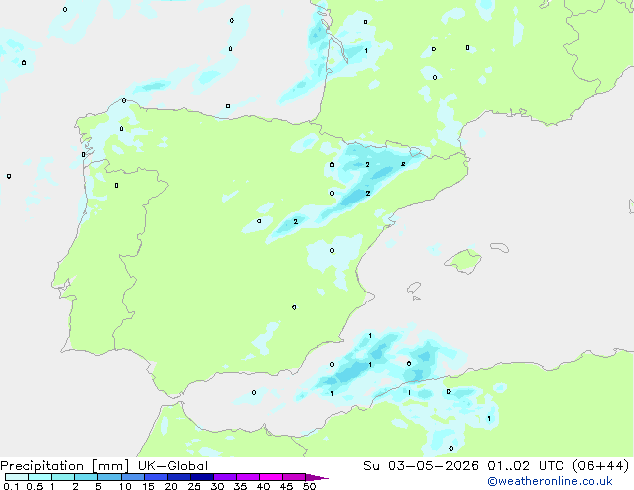Click the legend value label '35'
634x490 pixels.
tap(240, 486)
